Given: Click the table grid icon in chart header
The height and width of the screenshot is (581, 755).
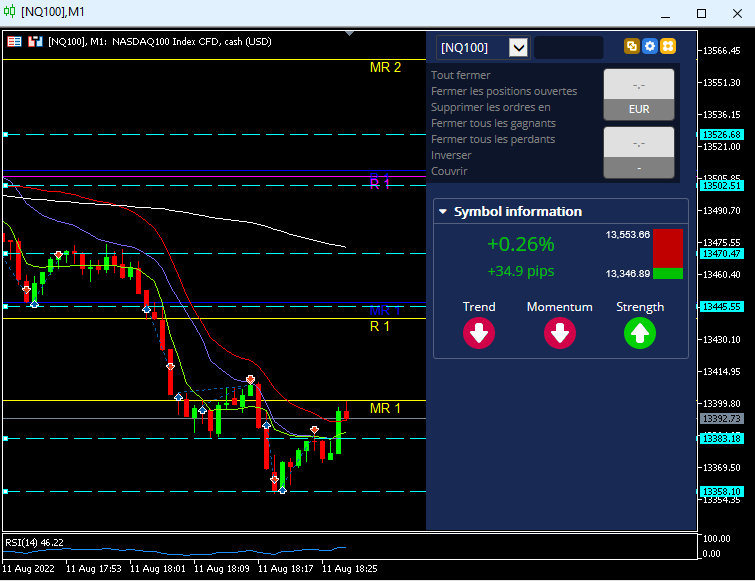Looking at the screenshot, I should point(14,41).
